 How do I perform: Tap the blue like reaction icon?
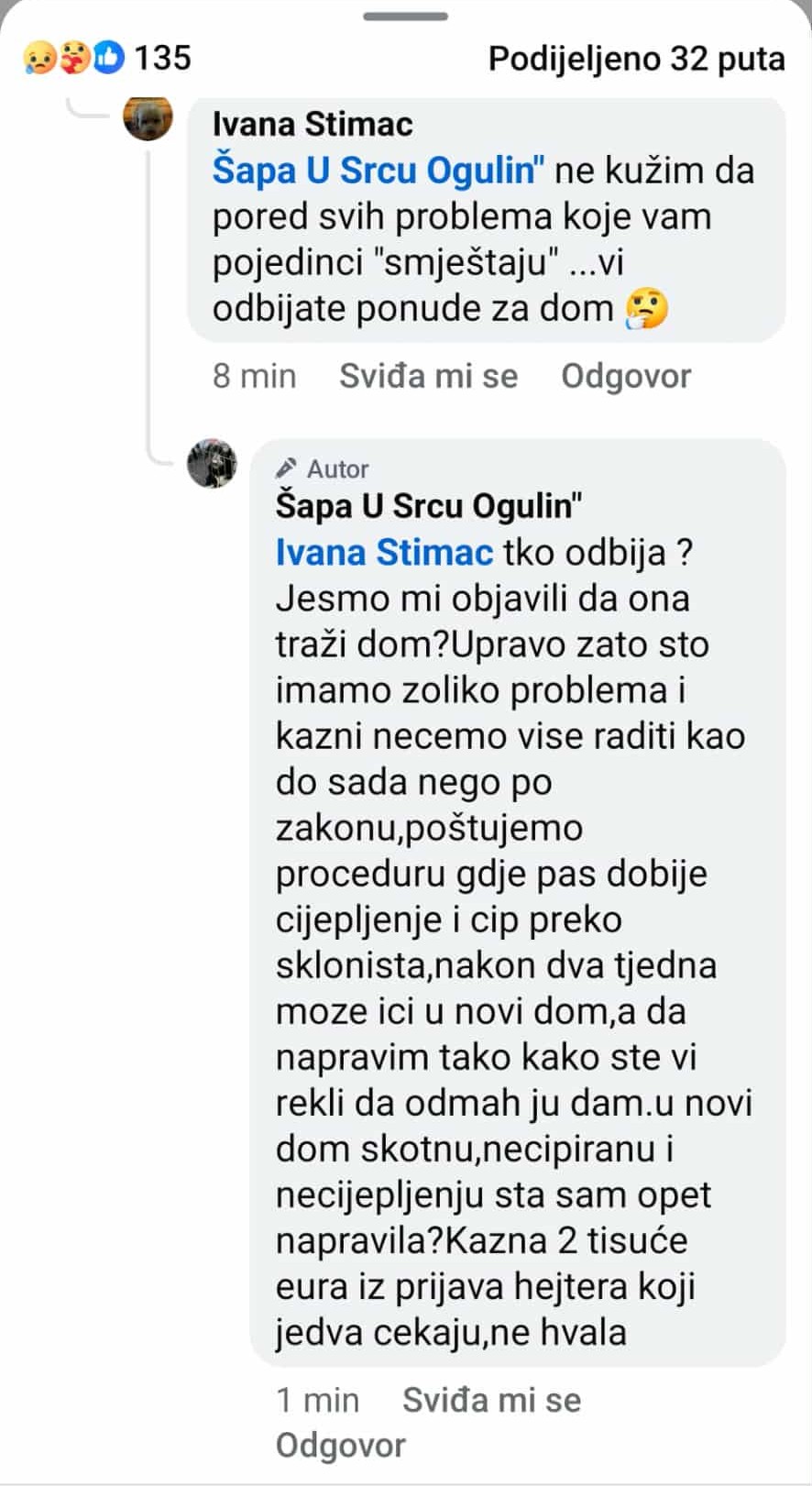pos(108,59)
